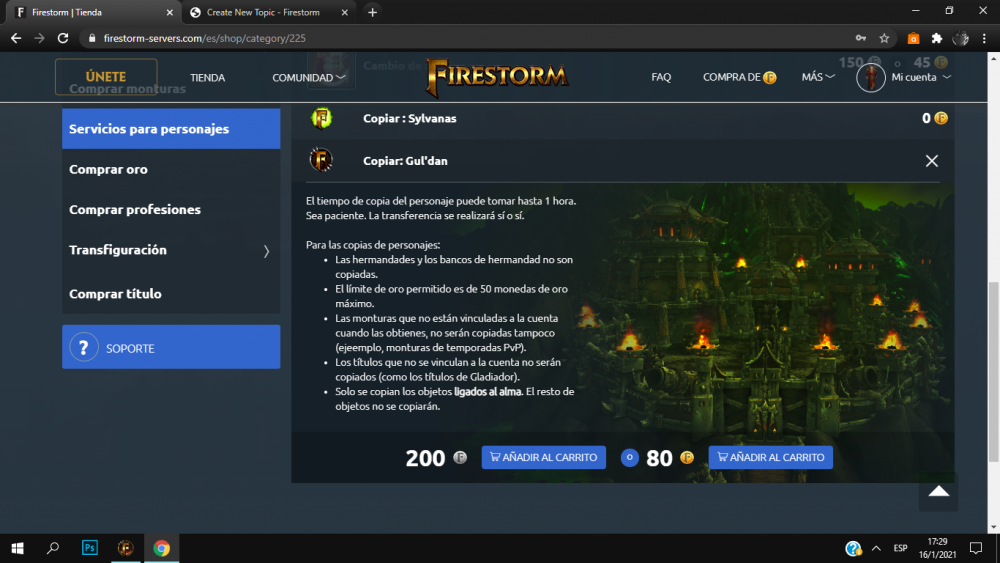Viewport: 1000px width, 563px height.
Task: Open the browser extensions puzzle icon
Action: [x=937, y=38]
